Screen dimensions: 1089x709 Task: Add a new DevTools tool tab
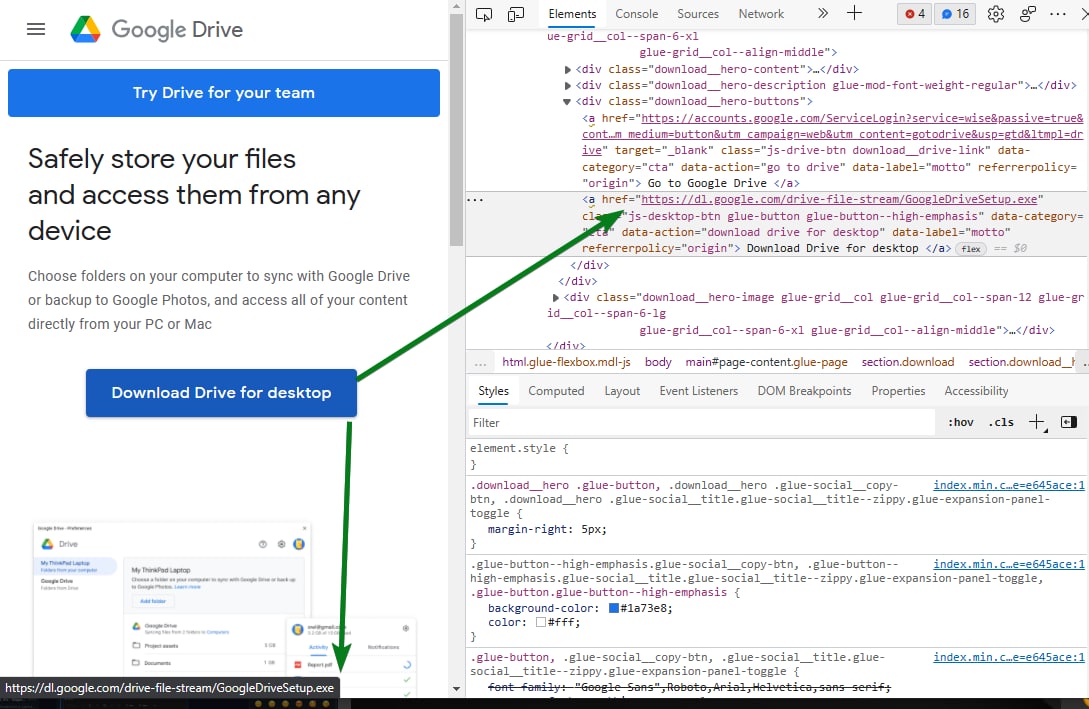[x=854, y=13]
